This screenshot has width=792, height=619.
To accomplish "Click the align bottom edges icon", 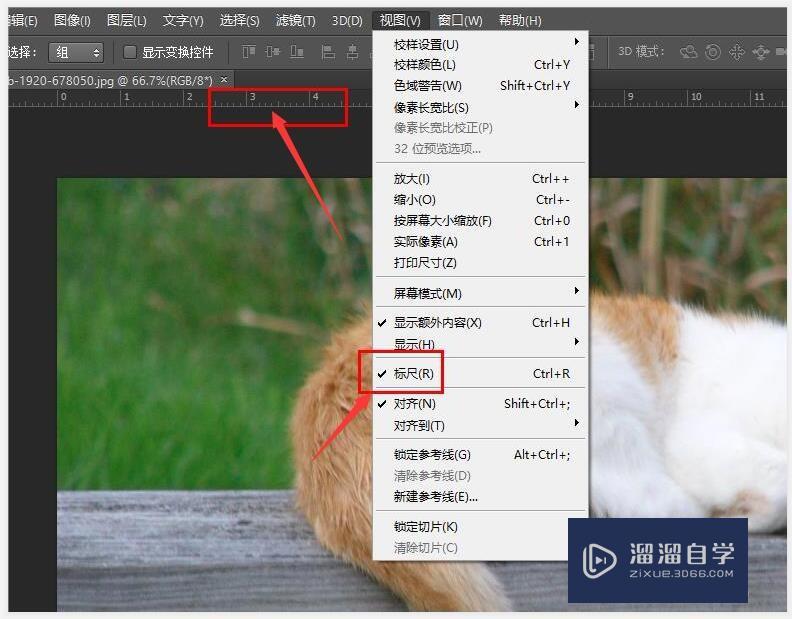I will pyautogui.click(x=297, y=52).
